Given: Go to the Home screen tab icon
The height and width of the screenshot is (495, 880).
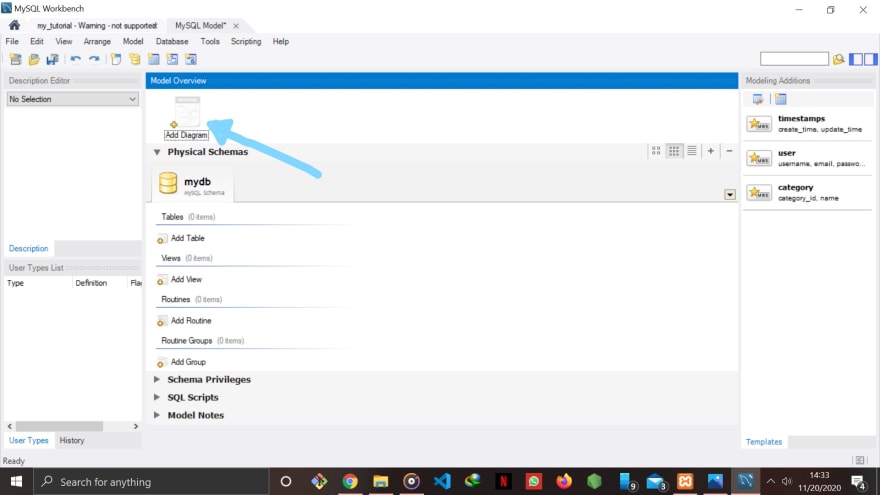Looking at the screenshot, I should point(15,25).
